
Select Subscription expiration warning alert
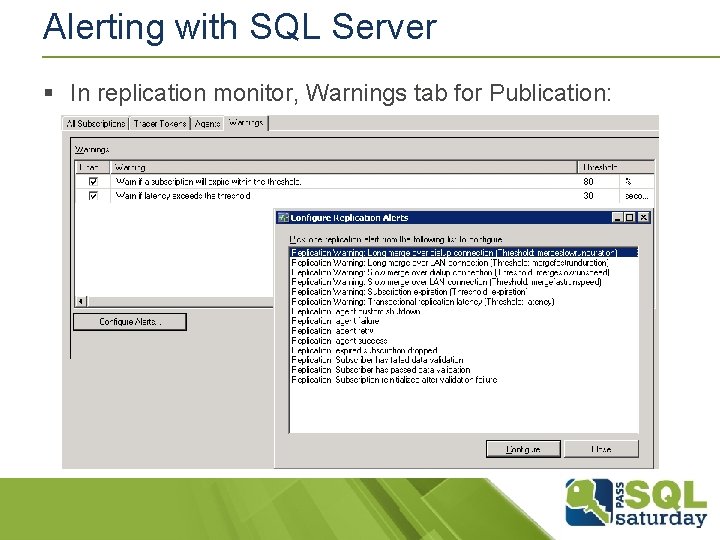409,292
